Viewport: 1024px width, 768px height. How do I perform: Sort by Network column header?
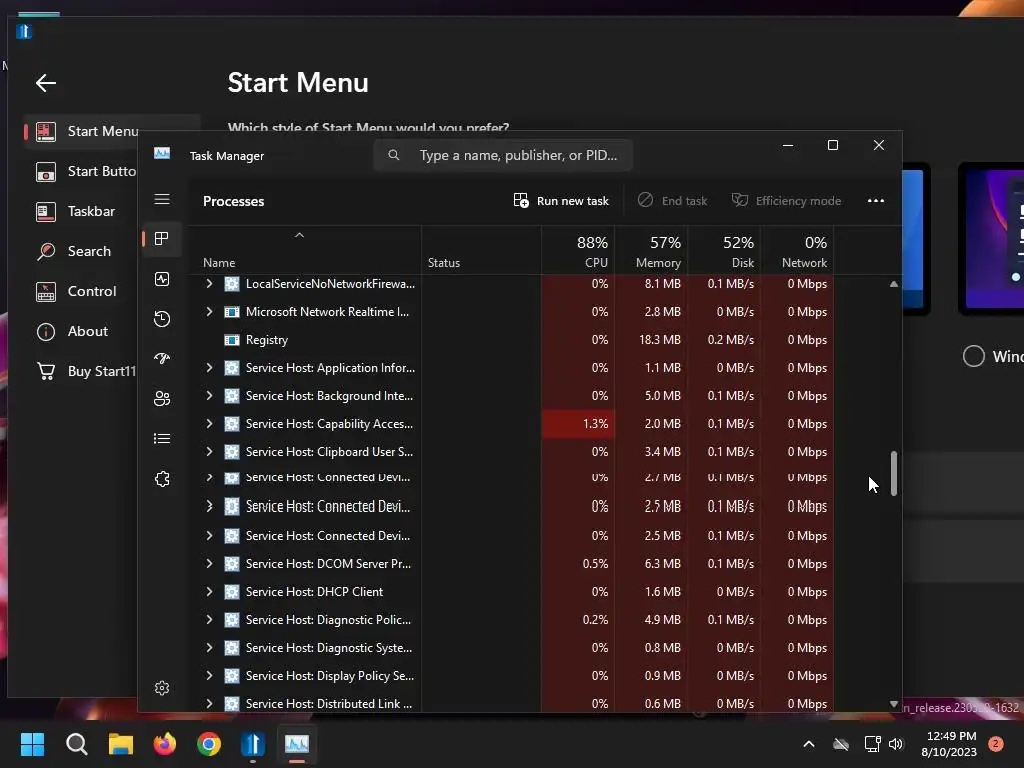798,251
